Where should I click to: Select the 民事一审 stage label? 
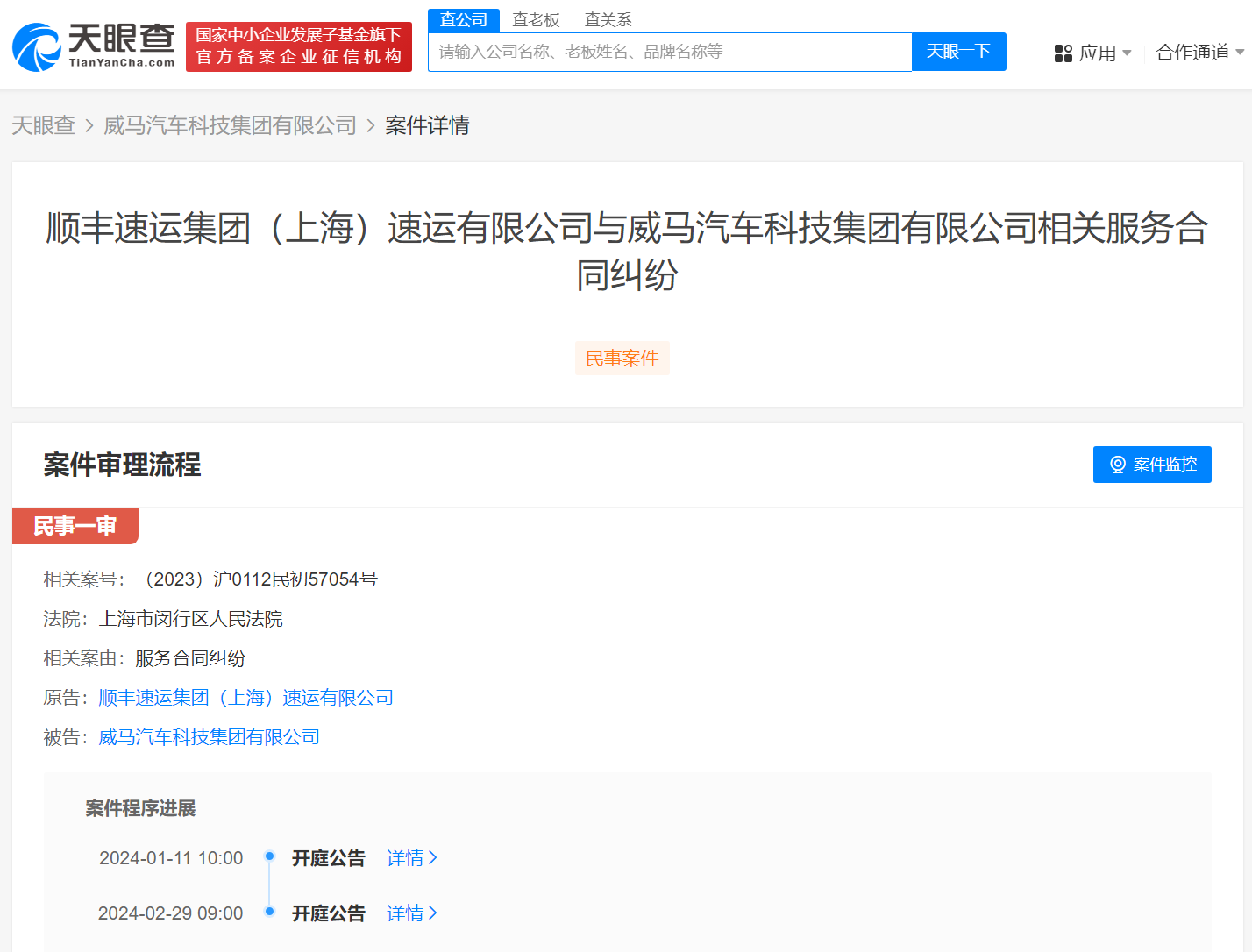[75, 526]
